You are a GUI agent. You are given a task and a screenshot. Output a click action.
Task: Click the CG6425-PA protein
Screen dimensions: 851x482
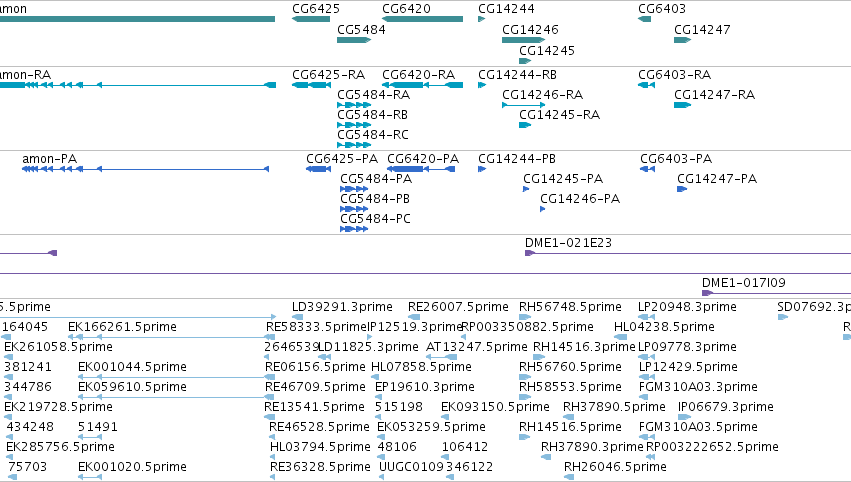click(x=319, y=169)
